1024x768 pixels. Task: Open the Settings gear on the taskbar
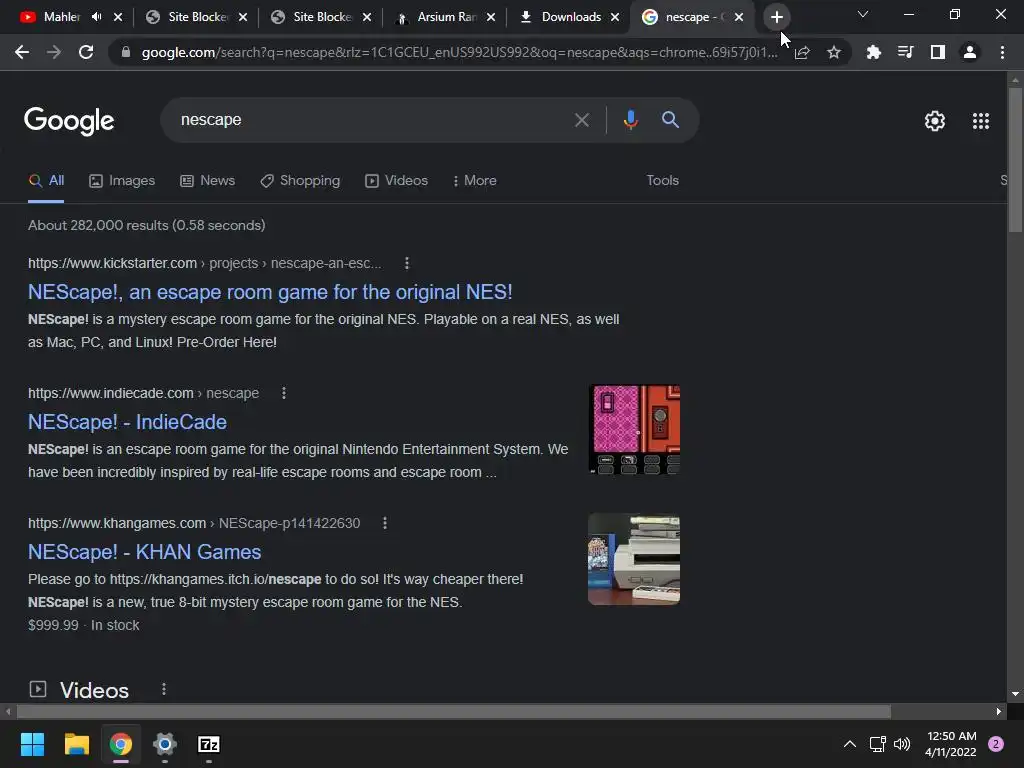click(165, 744)
